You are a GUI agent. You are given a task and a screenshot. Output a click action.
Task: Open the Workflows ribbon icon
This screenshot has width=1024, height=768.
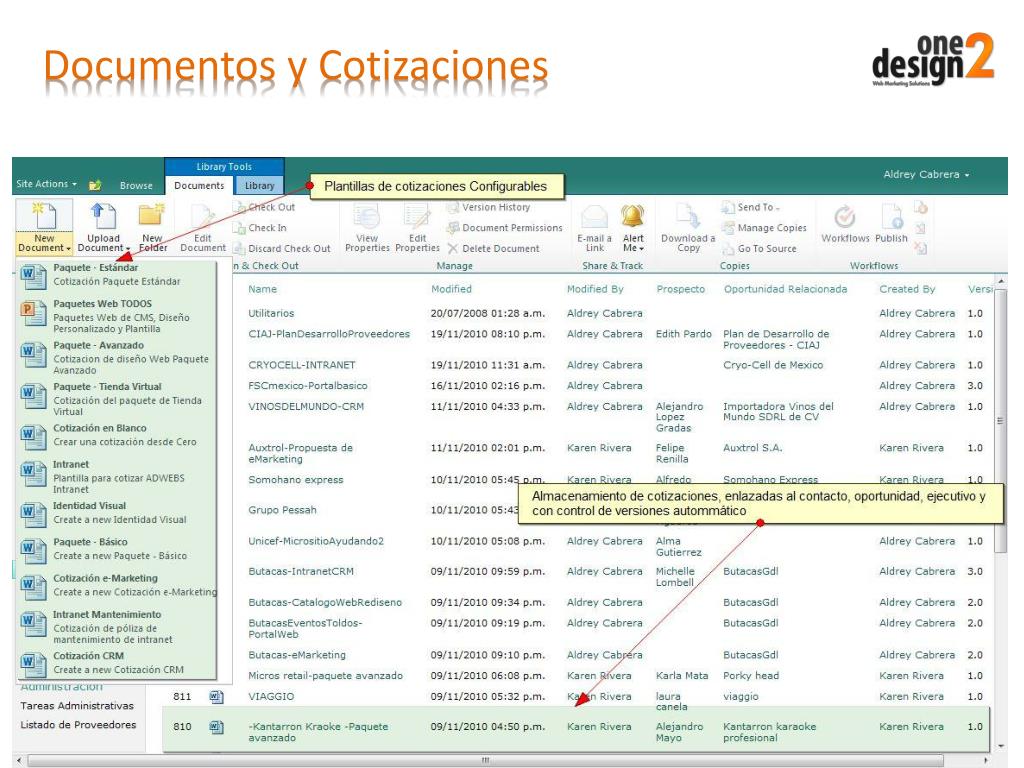845,216
